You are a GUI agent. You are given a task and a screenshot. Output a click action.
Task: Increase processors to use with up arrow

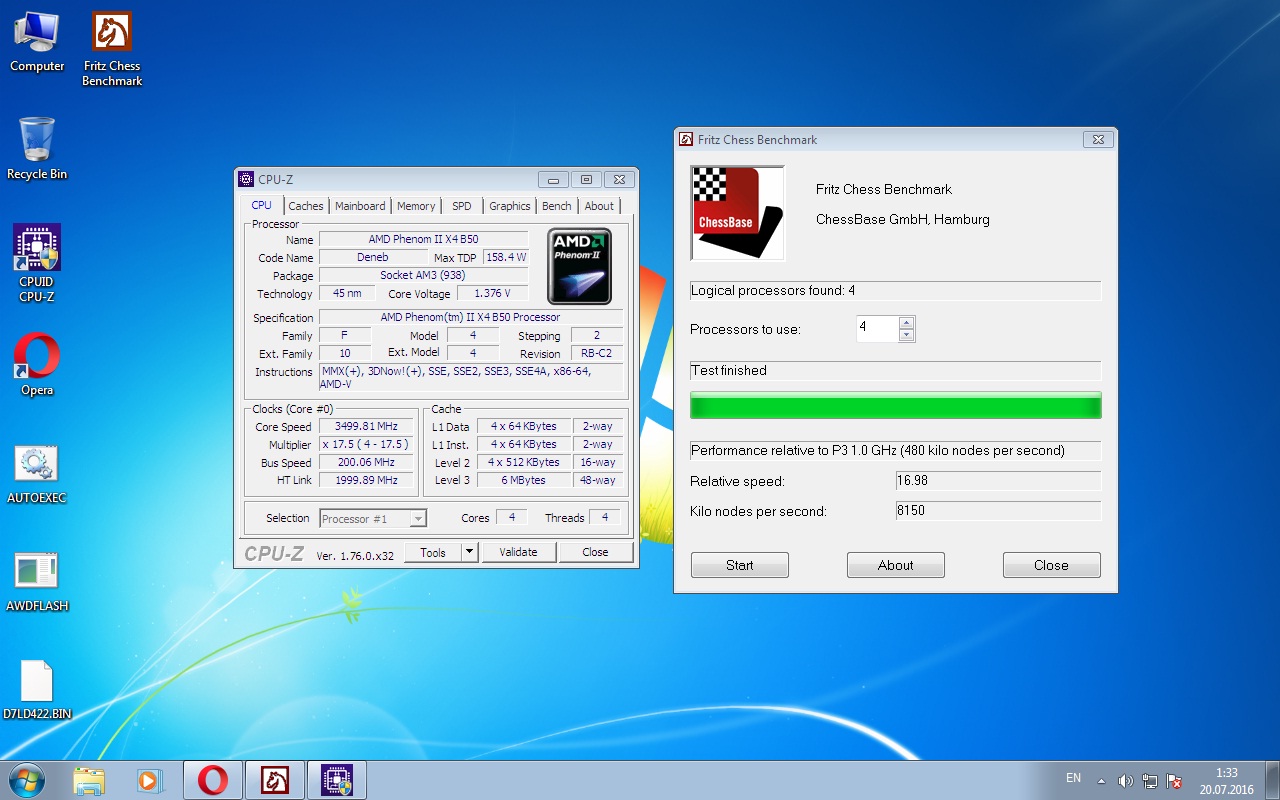[906, 322]
